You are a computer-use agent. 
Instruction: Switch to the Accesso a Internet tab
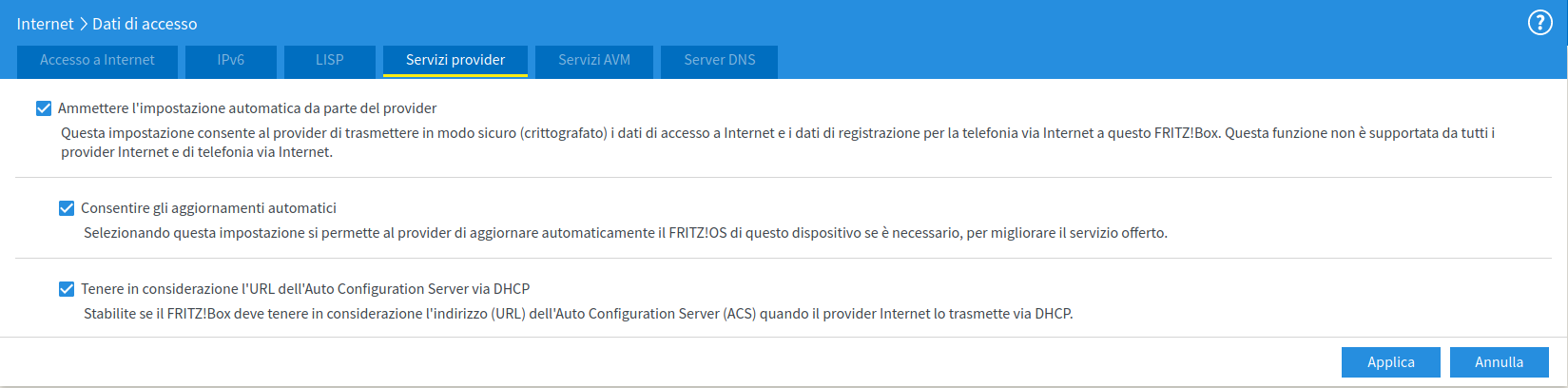point(97,60)
